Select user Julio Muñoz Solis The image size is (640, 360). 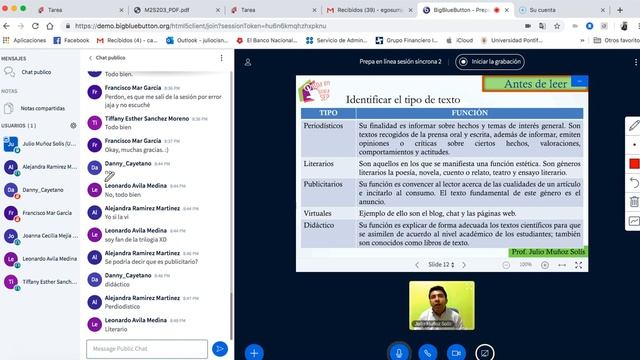[x=40, y=144]
